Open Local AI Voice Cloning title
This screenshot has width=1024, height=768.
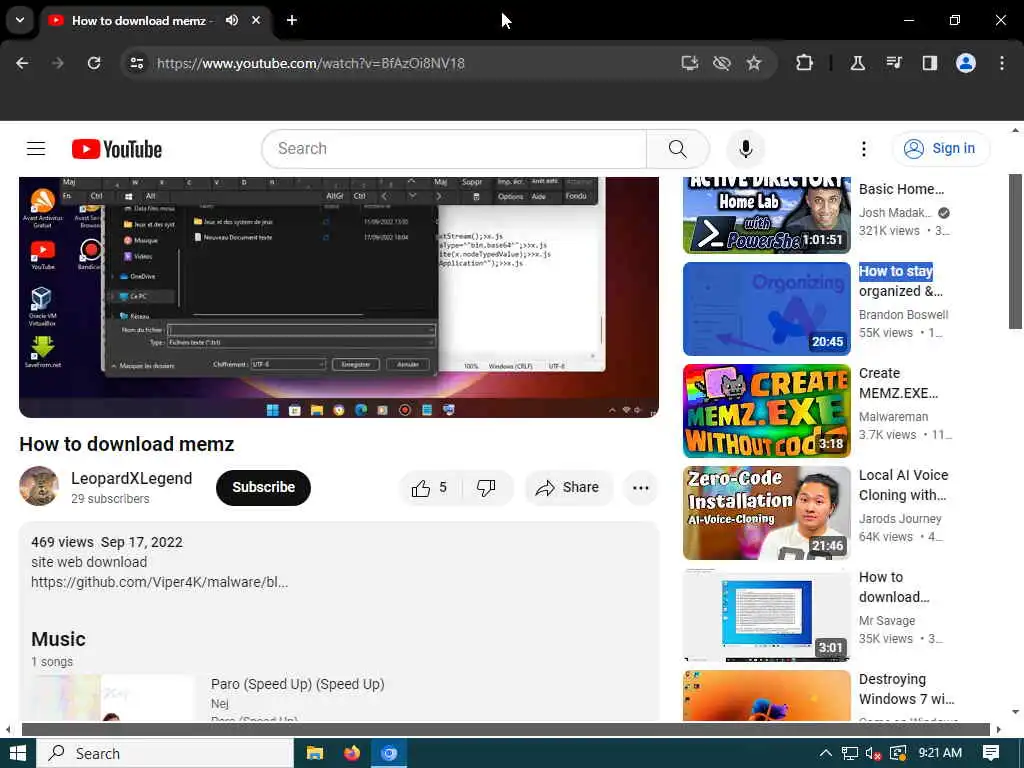click(x=903, y=485)
